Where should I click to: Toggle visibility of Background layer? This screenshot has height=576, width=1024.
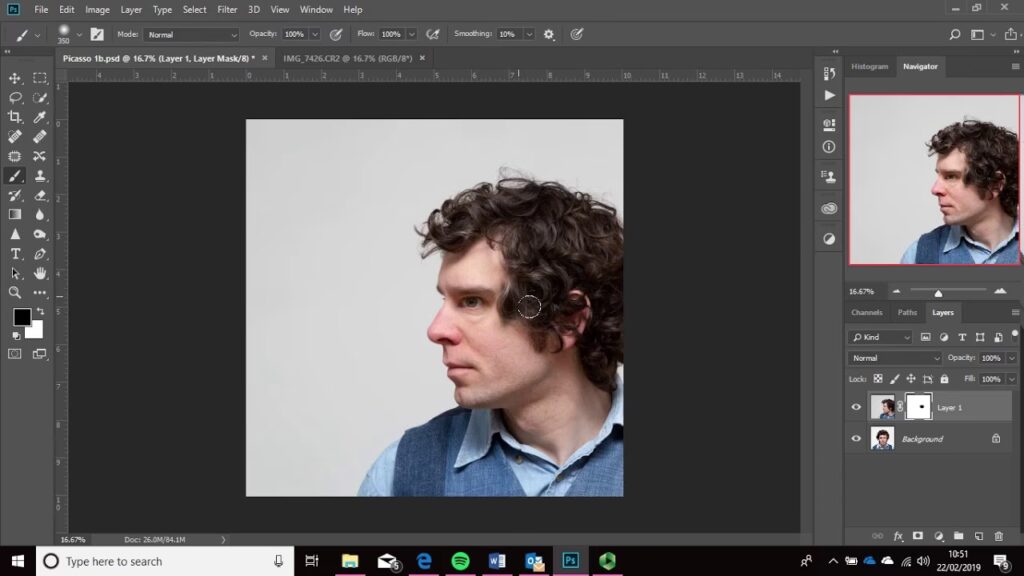click(856, 438)
